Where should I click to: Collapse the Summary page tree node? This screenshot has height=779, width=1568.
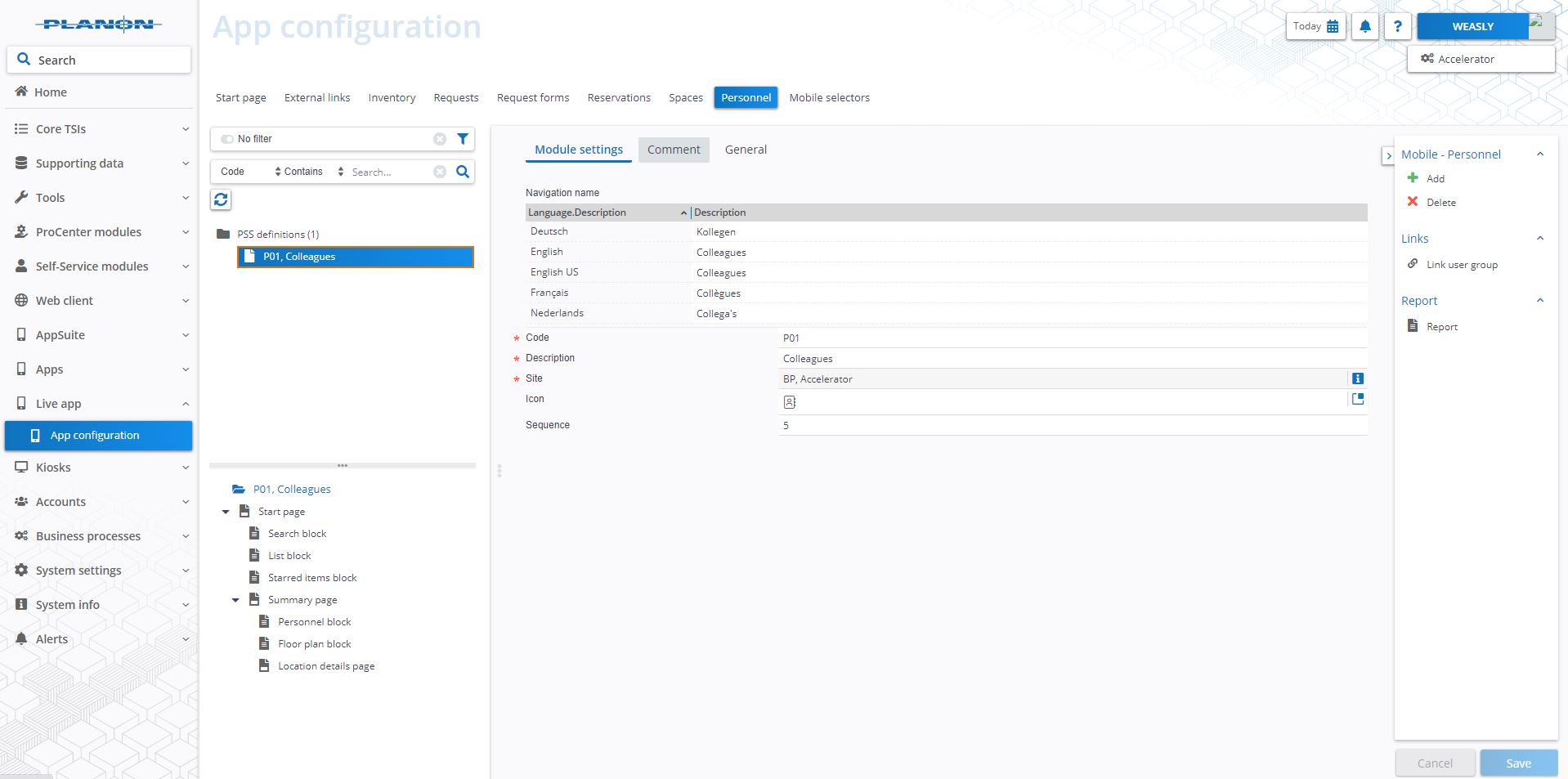pos(236,599)
